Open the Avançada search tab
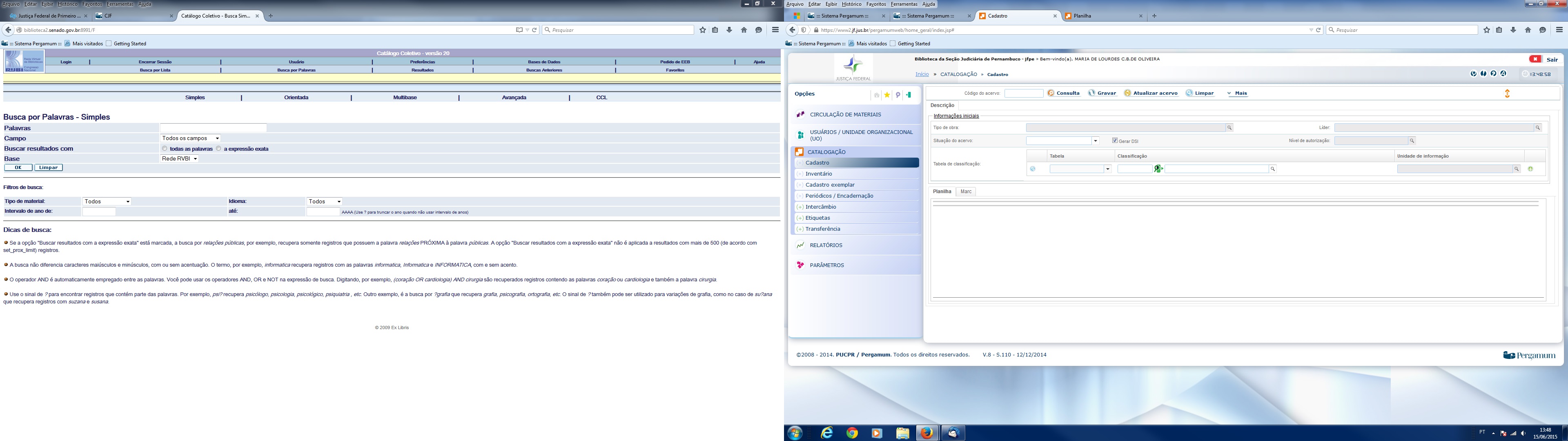The height and width of the screenshot is (441, 1568). click(514, 98)
